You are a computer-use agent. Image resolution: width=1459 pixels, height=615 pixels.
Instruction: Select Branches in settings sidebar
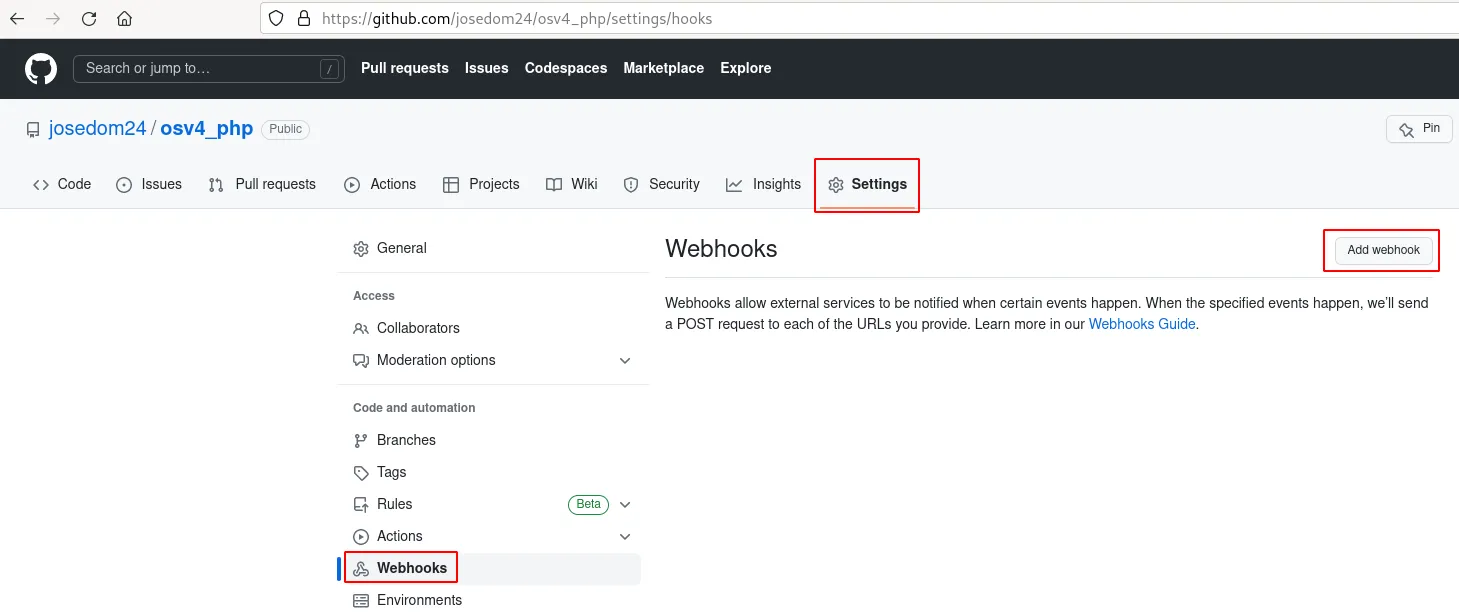tap(406, 440)
